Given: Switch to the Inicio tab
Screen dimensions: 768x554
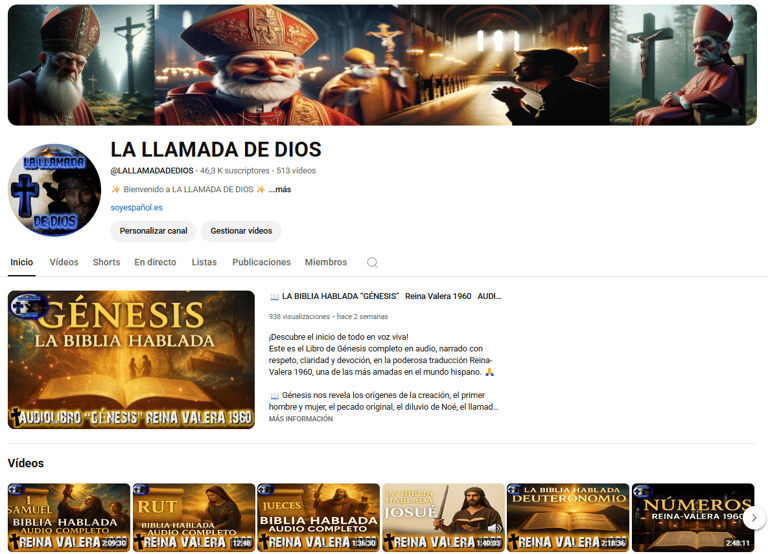Looking at the screenshot, I should (22, 263).
